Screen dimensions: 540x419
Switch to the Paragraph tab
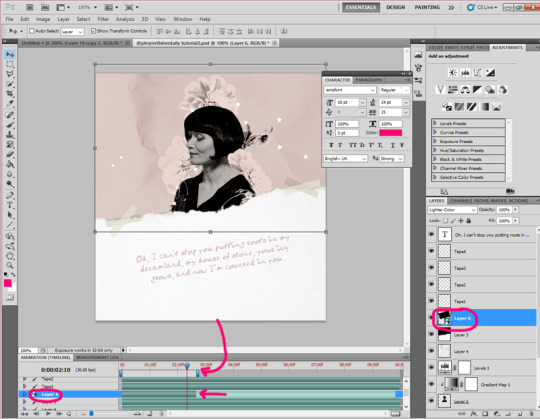click(x=368, y=80)
